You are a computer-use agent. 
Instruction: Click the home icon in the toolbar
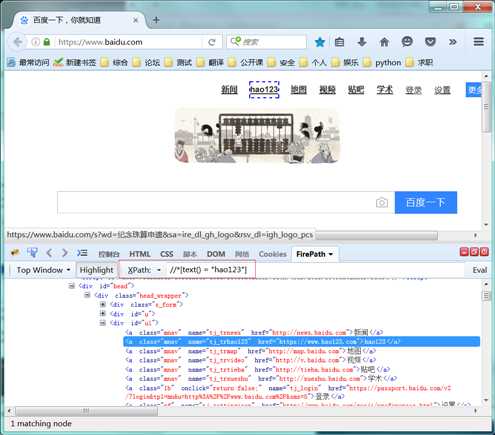click(x=384, y=42)
